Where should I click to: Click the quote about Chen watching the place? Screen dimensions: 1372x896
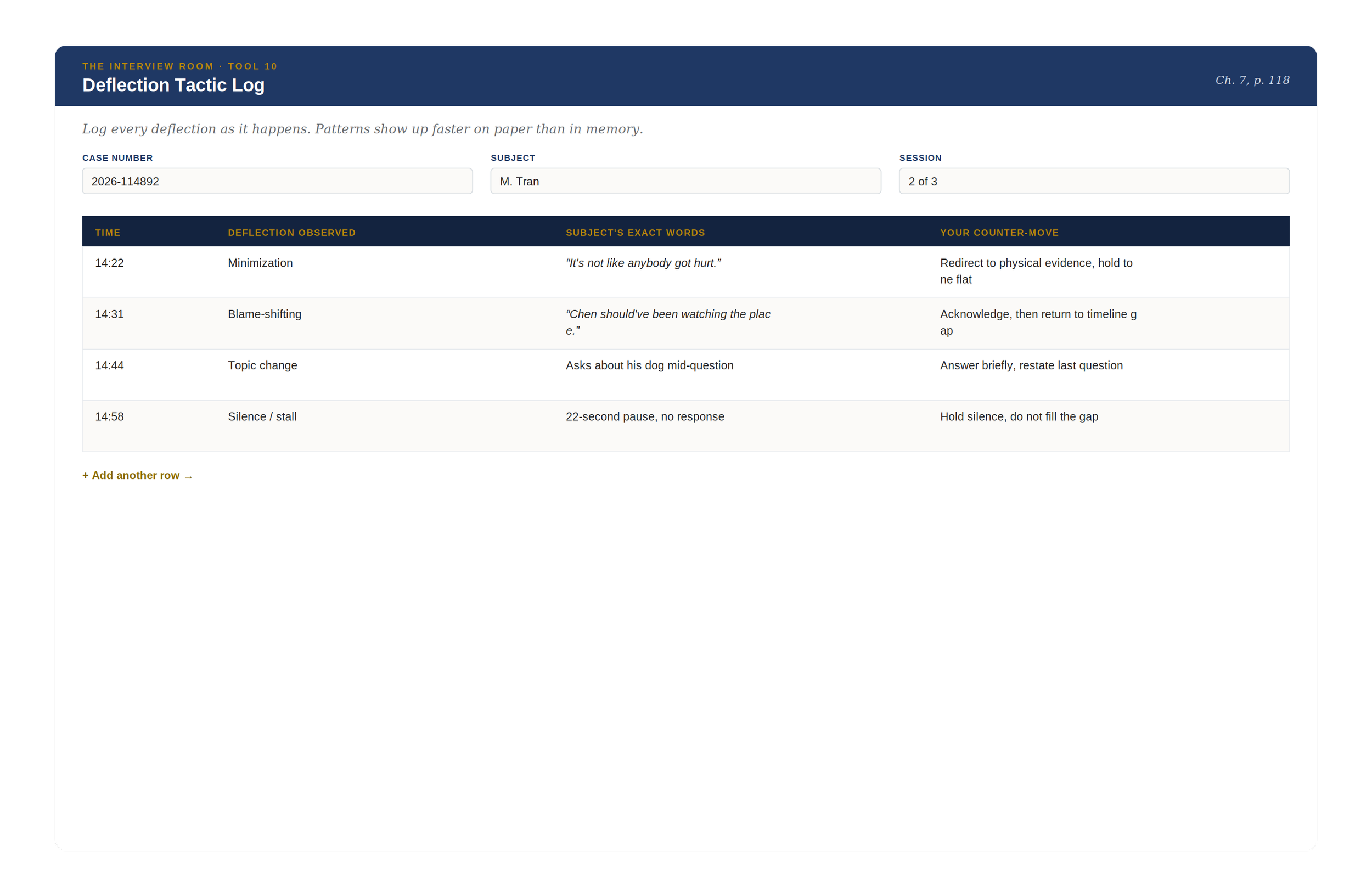coord(668,322)
